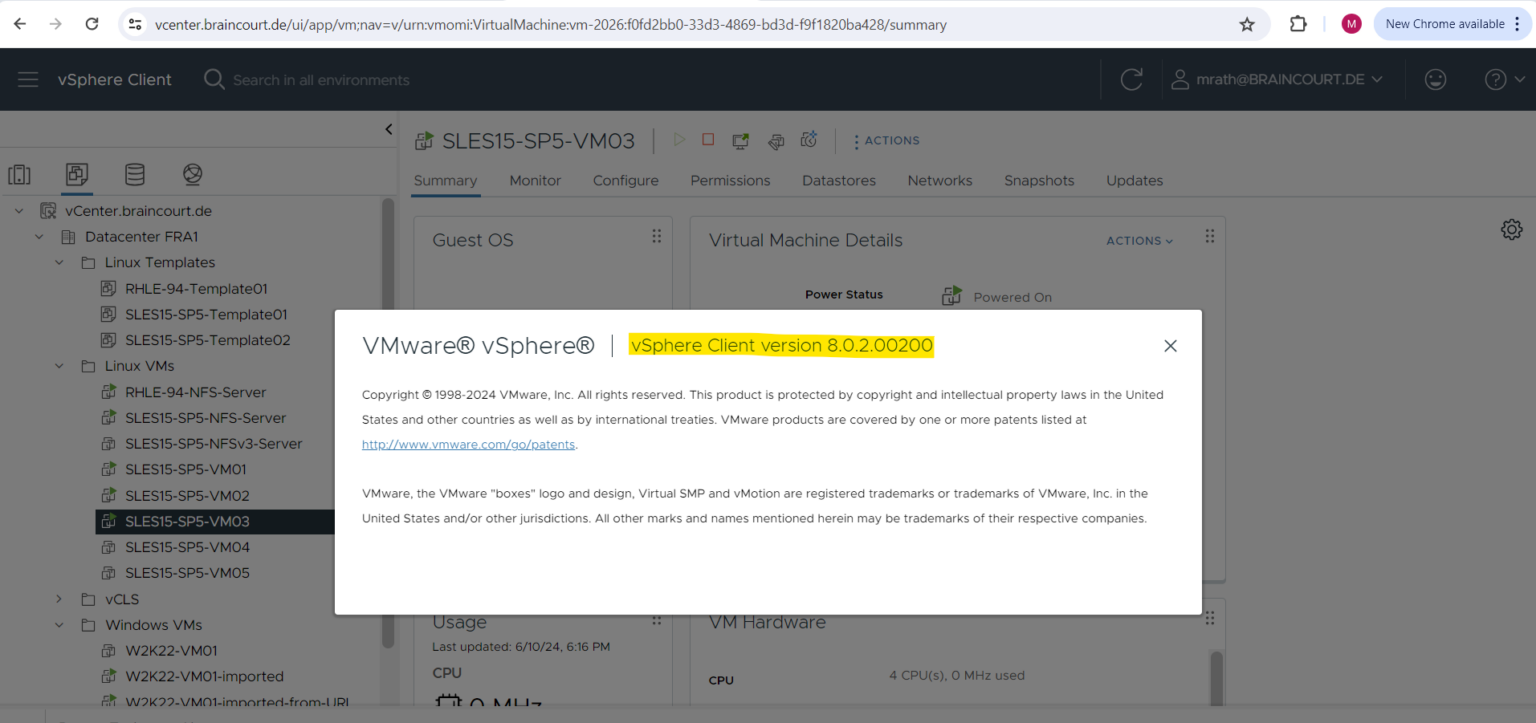Toggle the bookmark star in the address bar
This screenshot has width=1536, height=723.
(x=1247, y=24)
